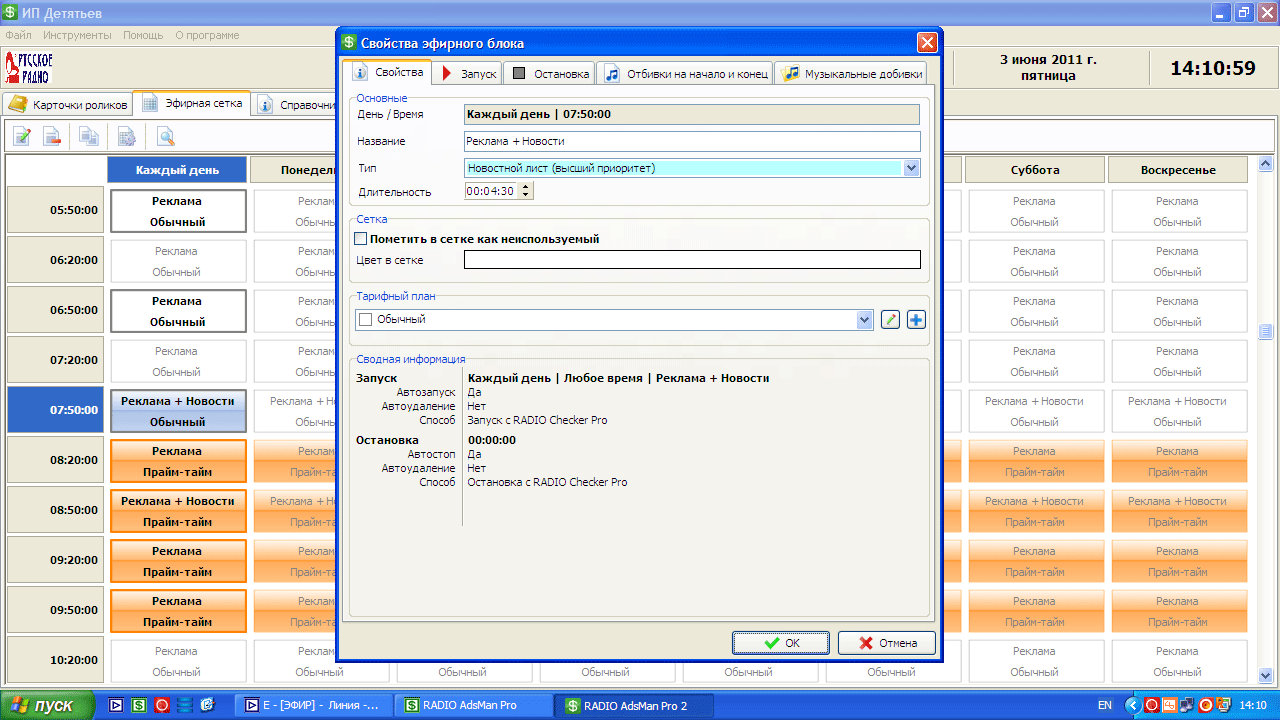
Task: Open the Справочники tab in main window
Action: 296,104
